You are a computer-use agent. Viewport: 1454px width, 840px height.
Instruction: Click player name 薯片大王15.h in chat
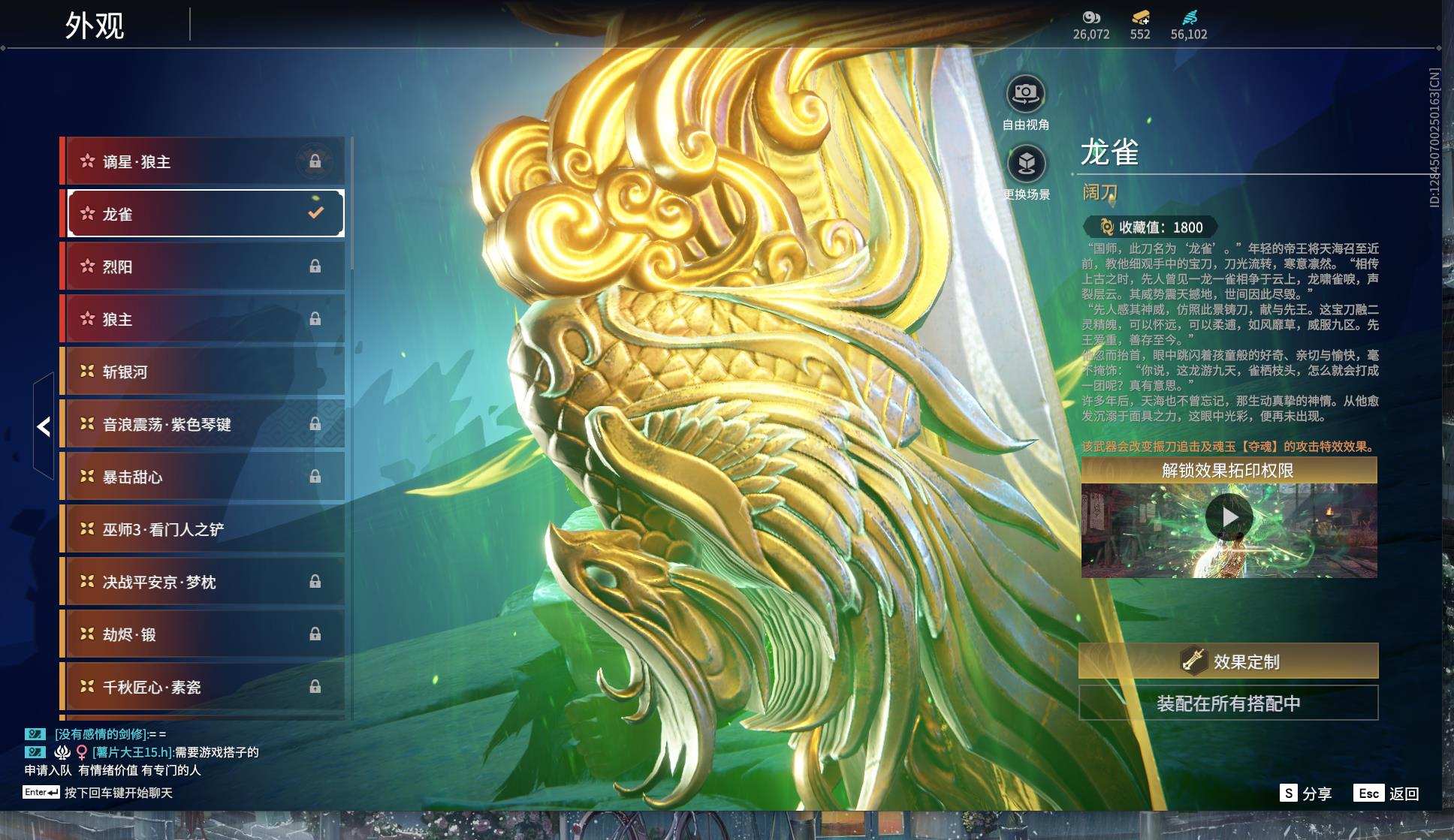point(133,751)
